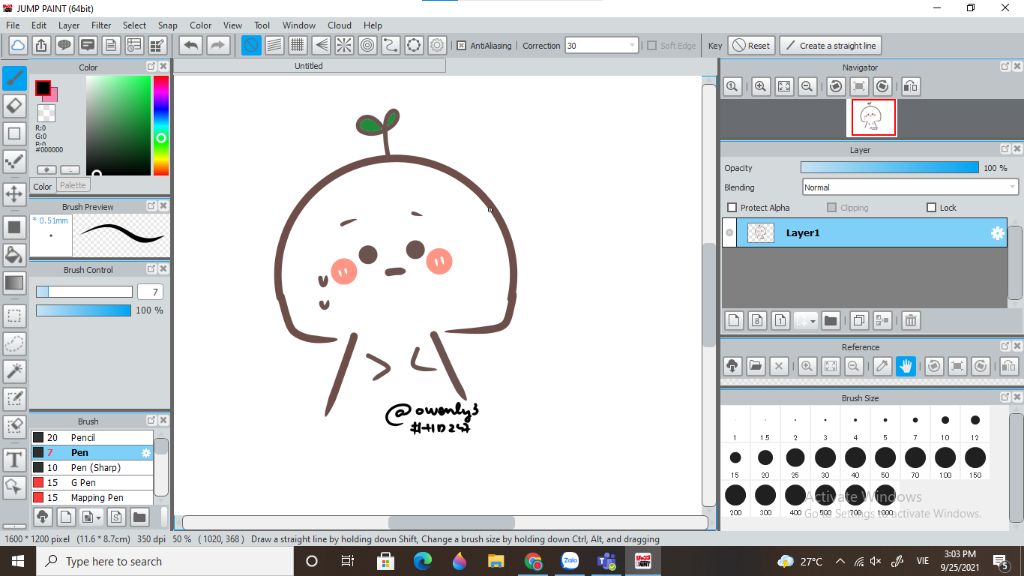
Task: Enable vanishing point snap
Action: 321,46
